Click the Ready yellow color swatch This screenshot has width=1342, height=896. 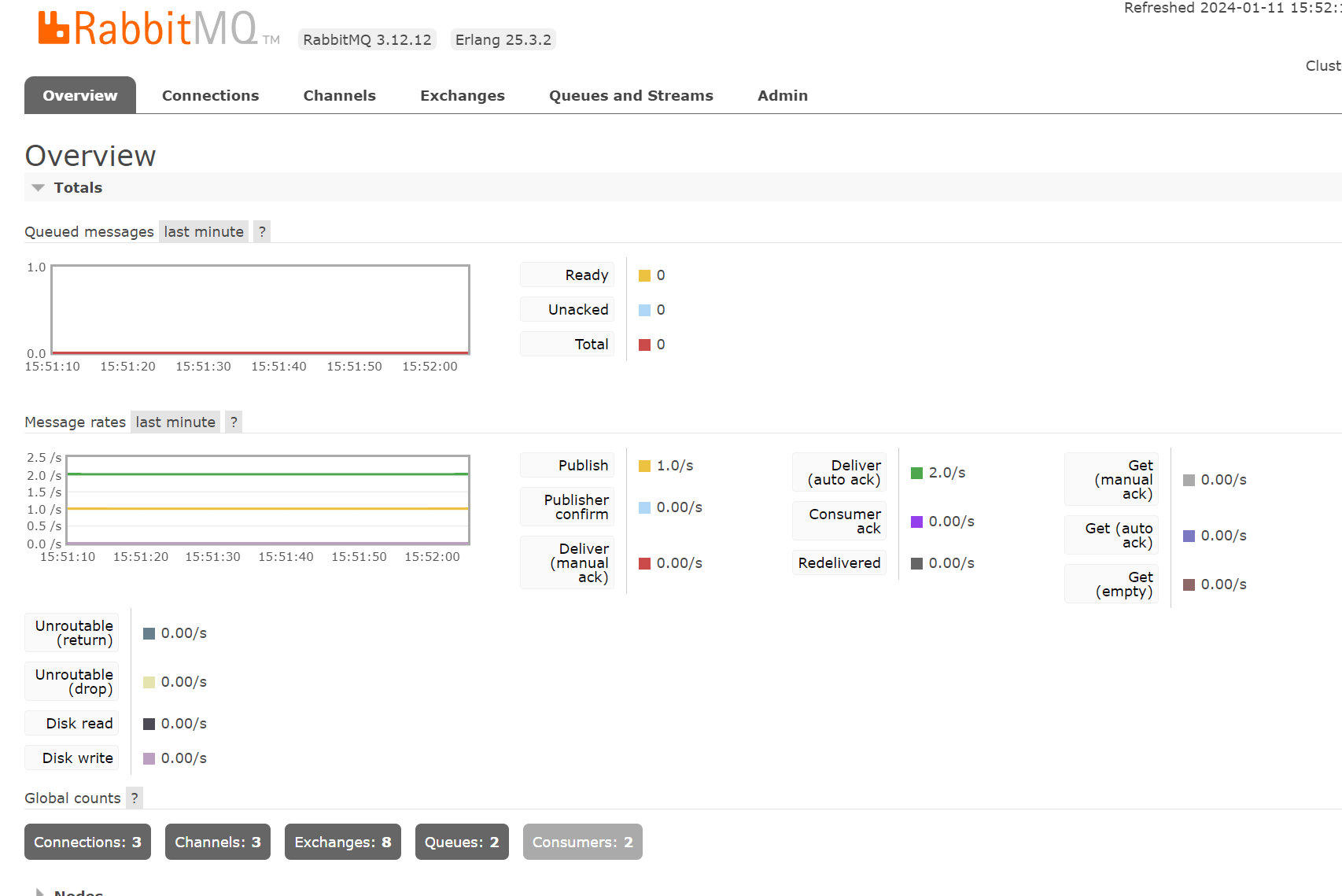click(x=644, y=275)
